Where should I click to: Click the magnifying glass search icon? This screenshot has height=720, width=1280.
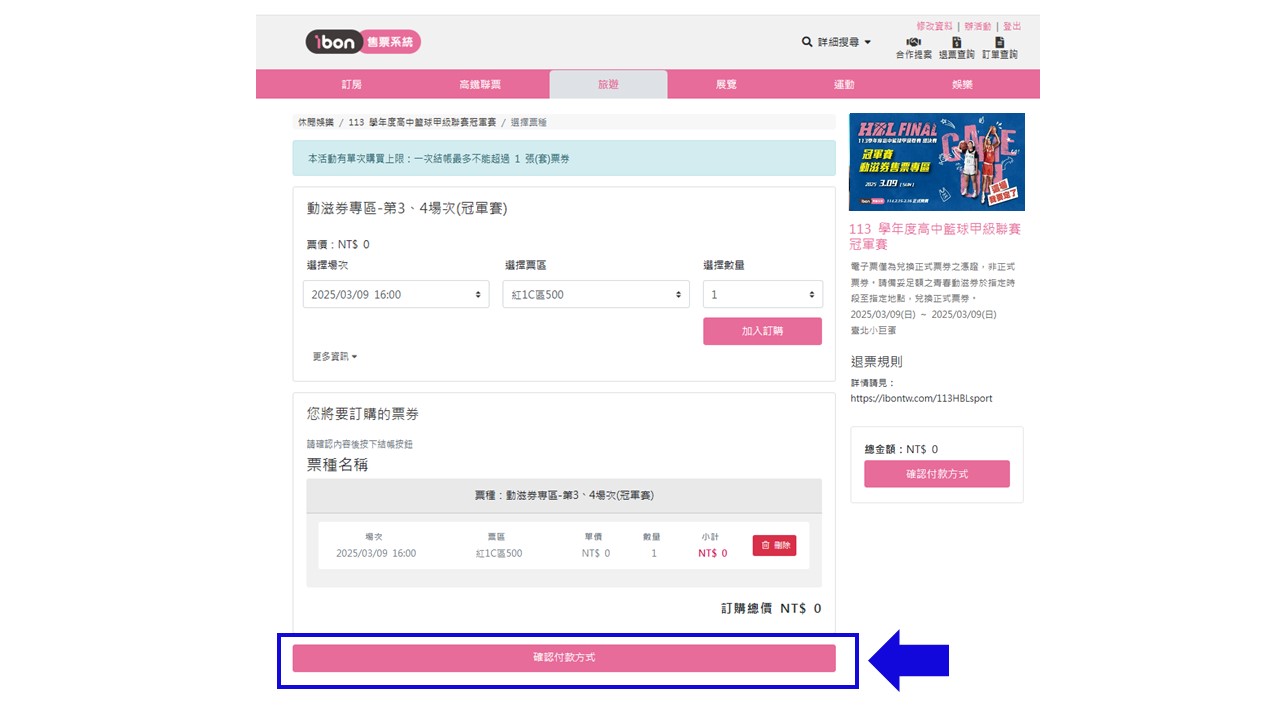tap(807, 42)
